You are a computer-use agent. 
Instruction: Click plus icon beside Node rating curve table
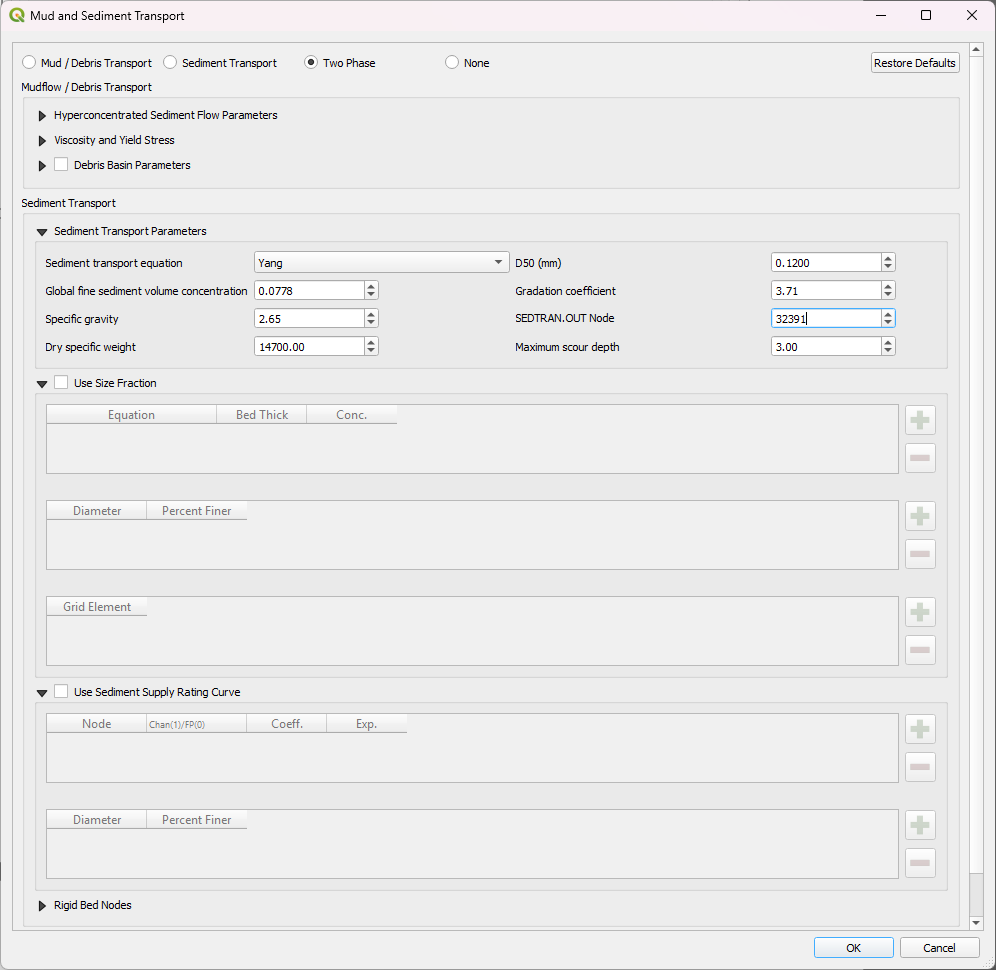[x=920, y=729]
